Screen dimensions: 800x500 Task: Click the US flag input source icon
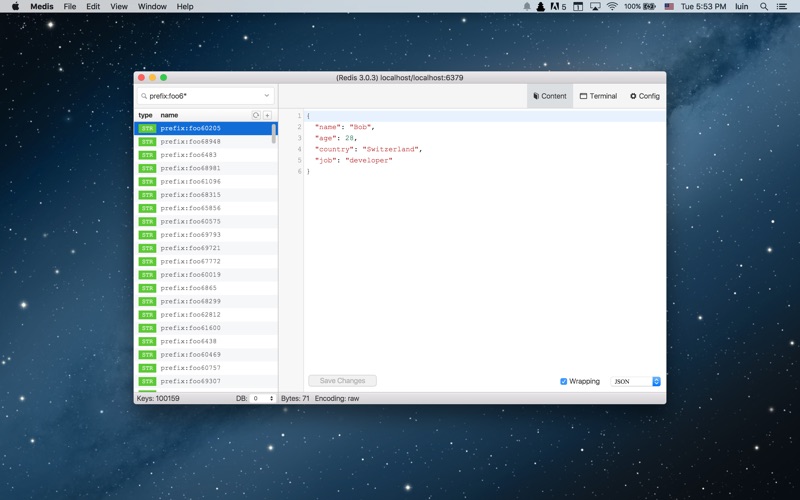669,7
